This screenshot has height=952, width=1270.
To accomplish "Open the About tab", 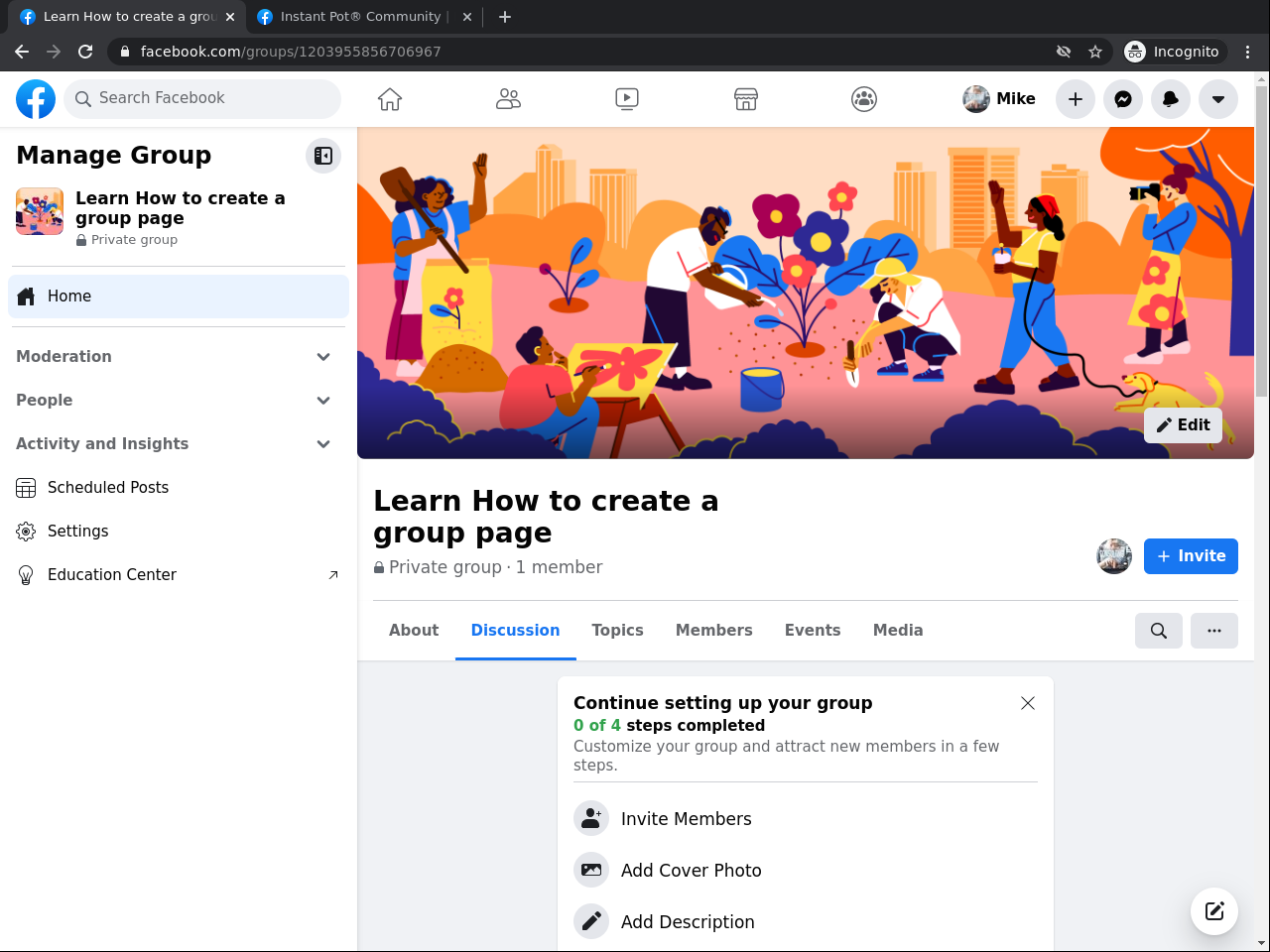I will pyautogui.click(x=414, y=631).
